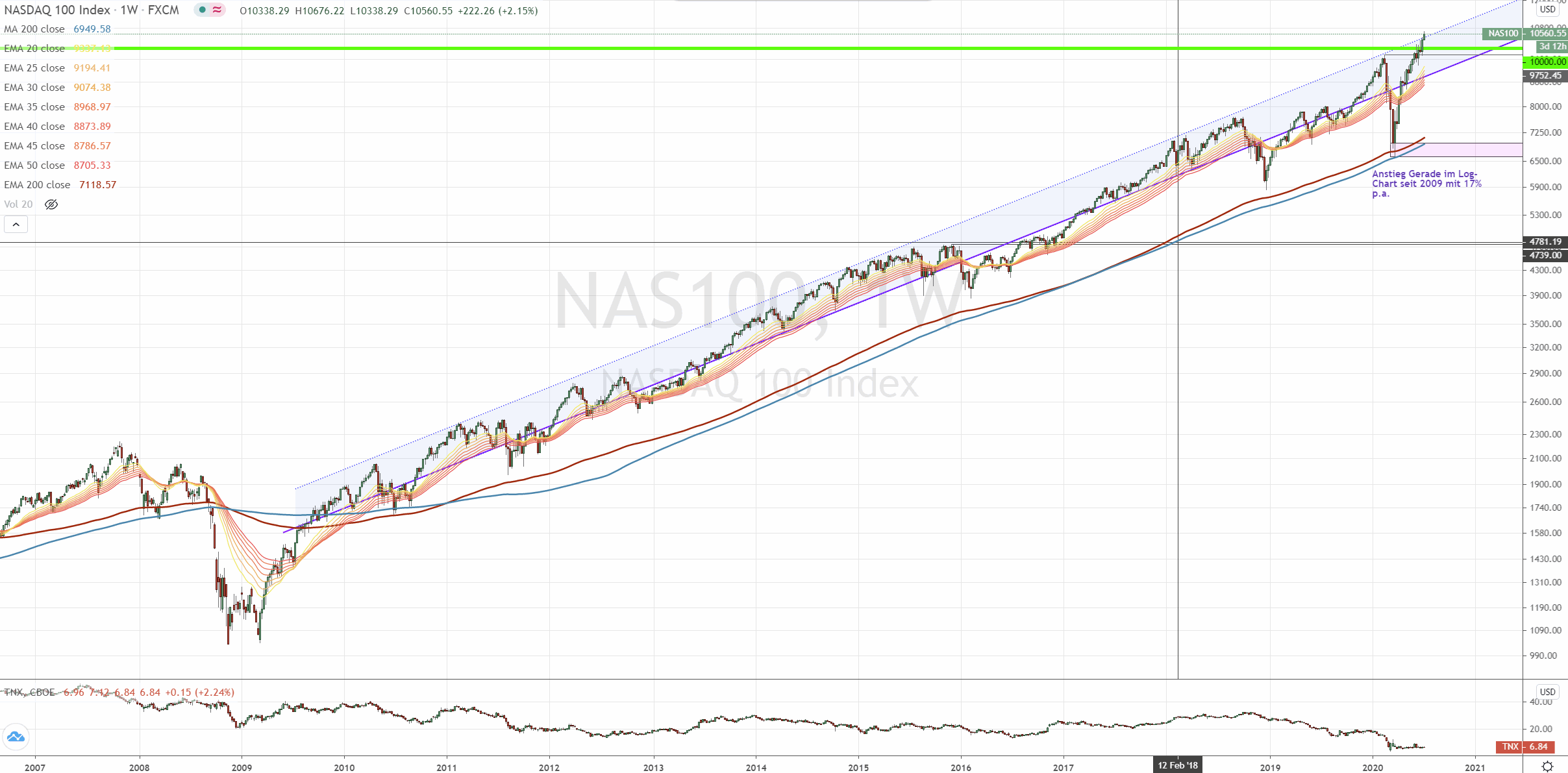Screen dimensions: 1568x773
Task: Click the 2009 label on the time axis
Action: [x=242, y=767]
